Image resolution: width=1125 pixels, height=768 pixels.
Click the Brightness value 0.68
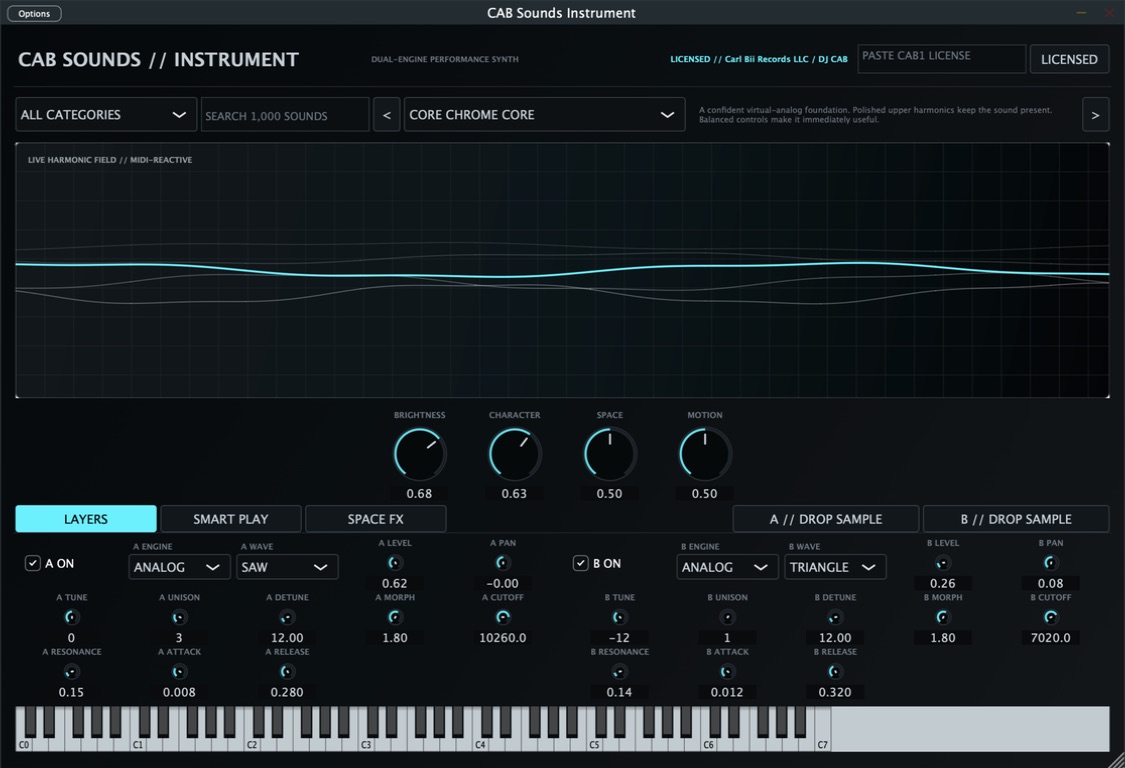[420, 494]
